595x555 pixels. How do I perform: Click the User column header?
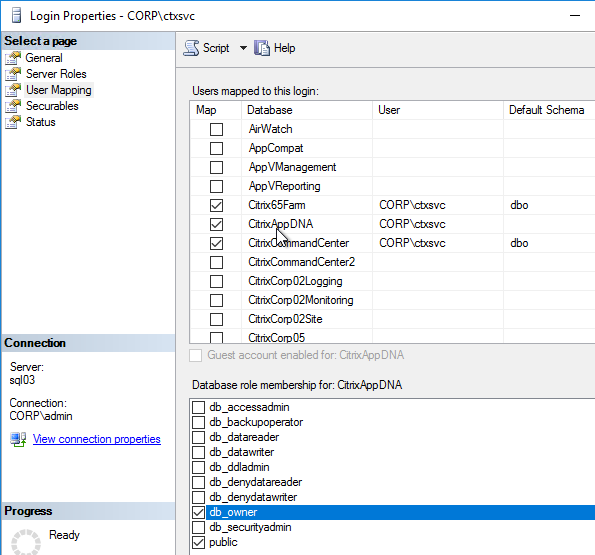point(438,110)
